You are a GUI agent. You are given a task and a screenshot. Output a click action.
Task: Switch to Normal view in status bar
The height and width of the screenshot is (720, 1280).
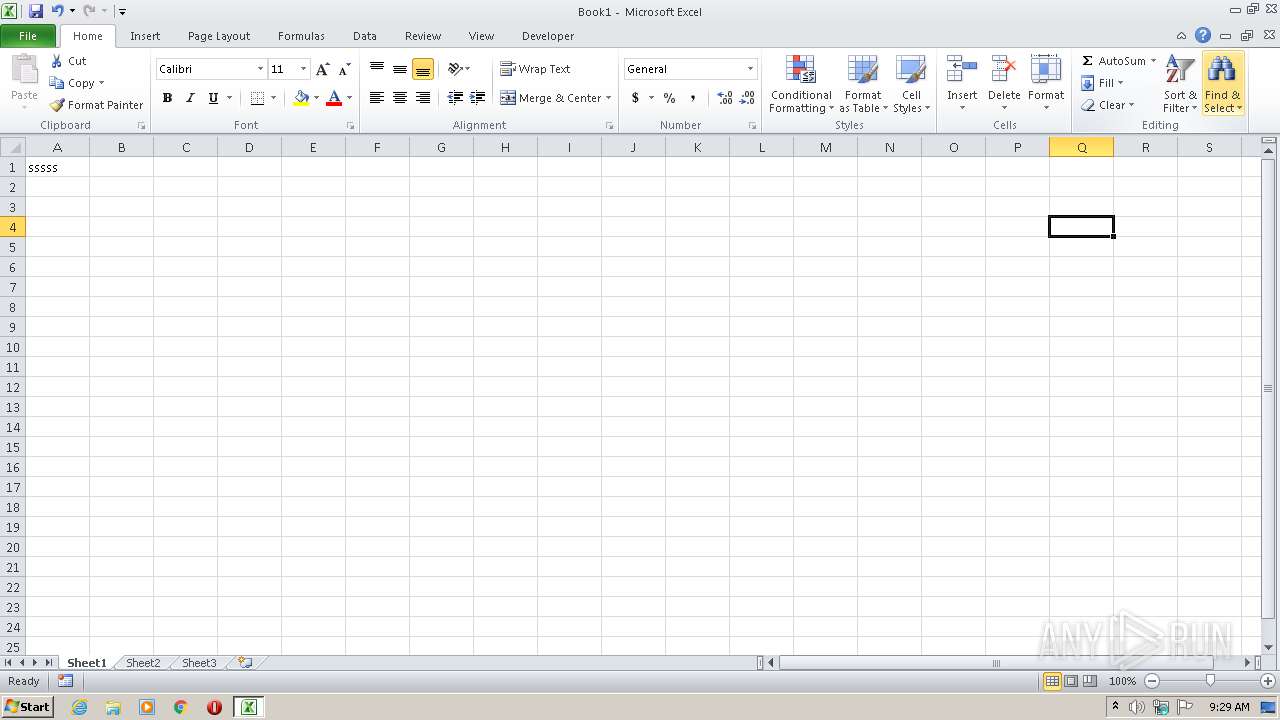coord(1052,681)
